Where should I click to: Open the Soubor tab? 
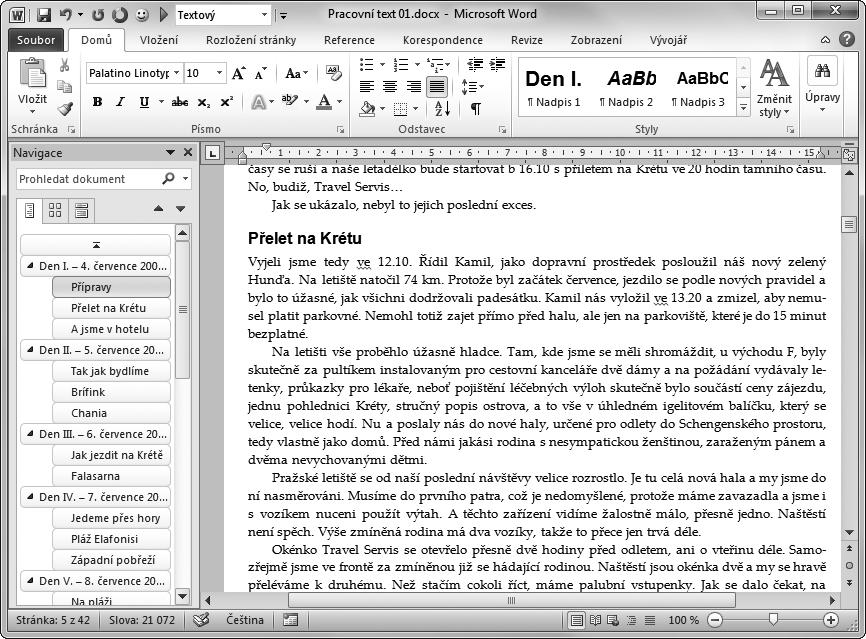click(x=36, y=40)
